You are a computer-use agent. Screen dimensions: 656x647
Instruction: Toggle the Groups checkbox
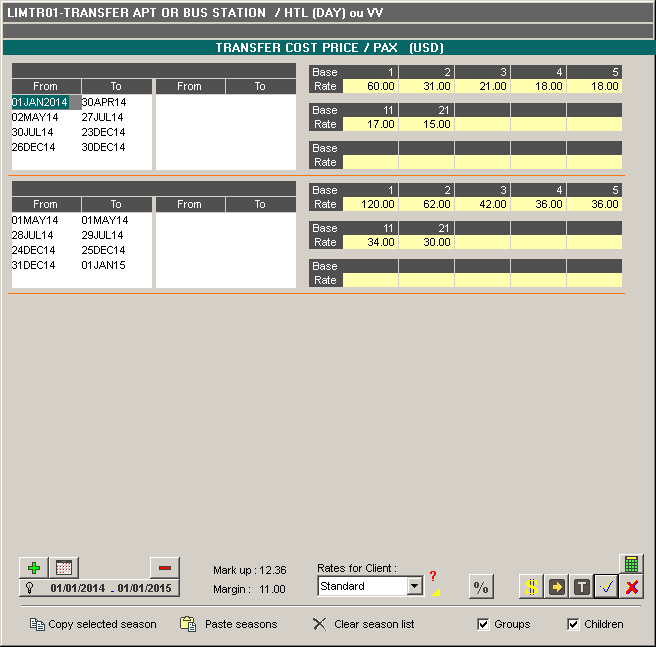click(x=484, y=624)
